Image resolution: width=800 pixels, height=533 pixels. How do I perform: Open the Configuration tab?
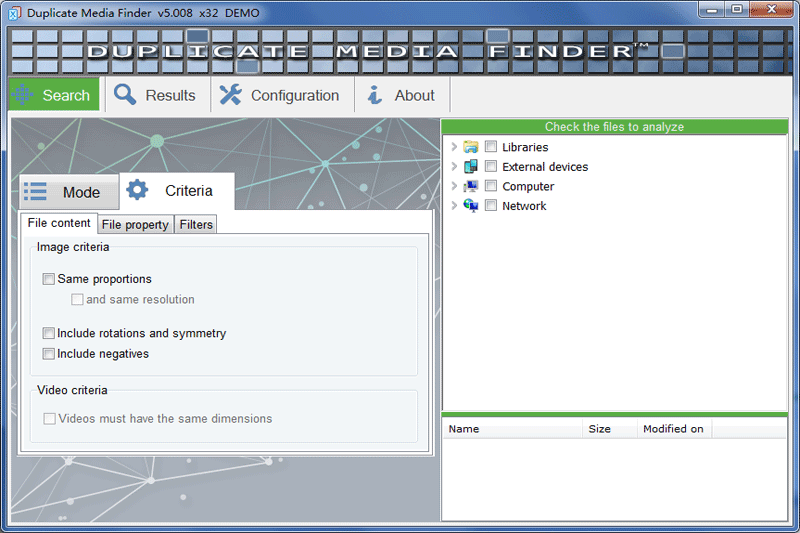click(282, 95)
